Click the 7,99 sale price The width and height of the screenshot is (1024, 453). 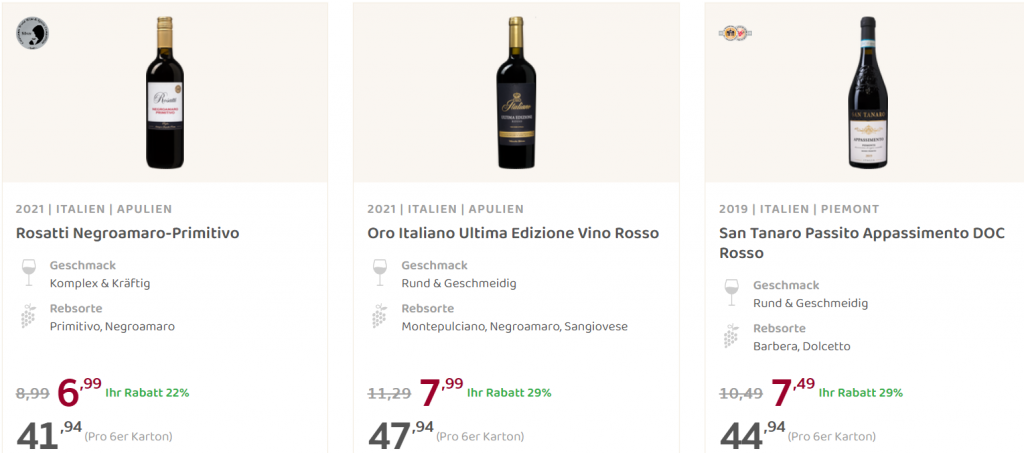click(440, 392)
